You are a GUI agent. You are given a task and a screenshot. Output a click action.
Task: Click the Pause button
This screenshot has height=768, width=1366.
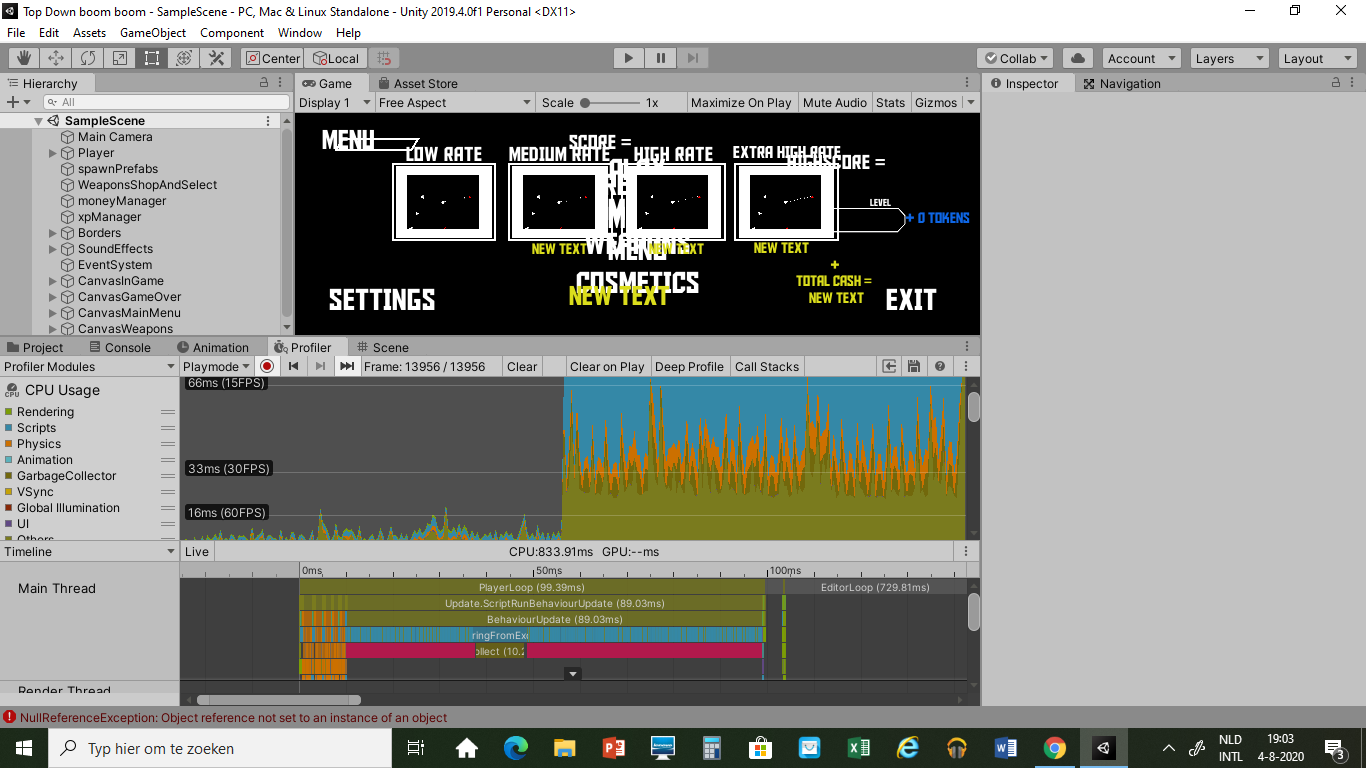pyautogui.click(x=660, y=58)
